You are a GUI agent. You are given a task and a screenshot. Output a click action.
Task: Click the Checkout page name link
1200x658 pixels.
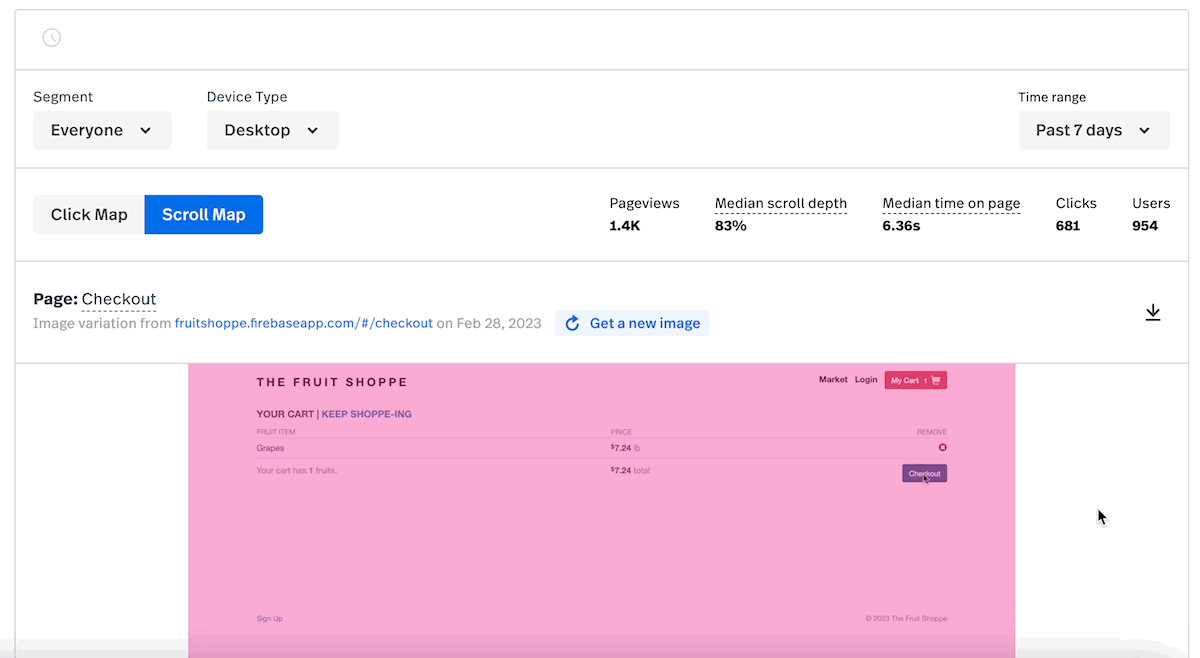[x=118, y=299]
